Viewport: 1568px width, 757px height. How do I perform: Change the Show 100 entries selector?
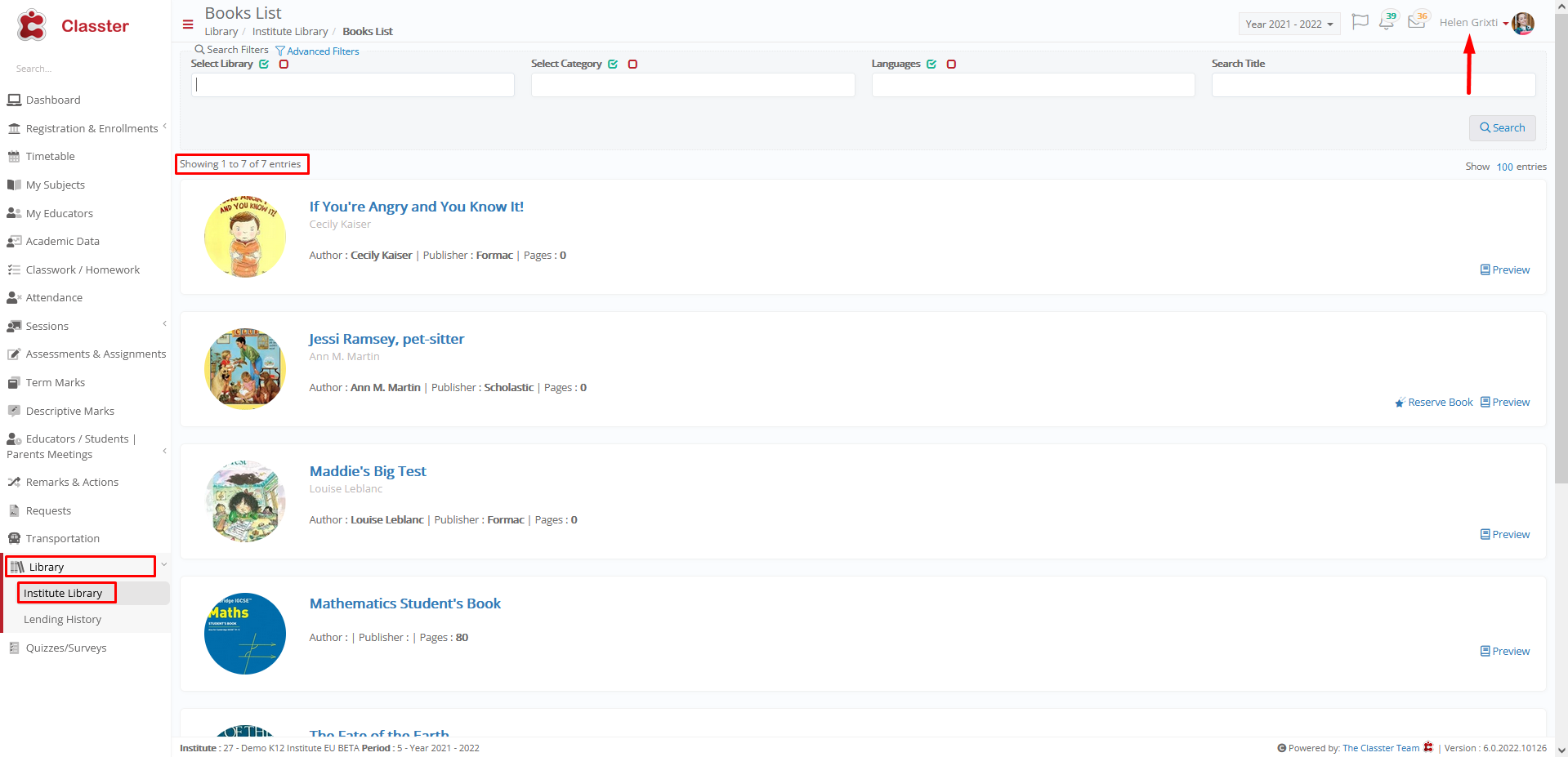(x=1504, y=167)
